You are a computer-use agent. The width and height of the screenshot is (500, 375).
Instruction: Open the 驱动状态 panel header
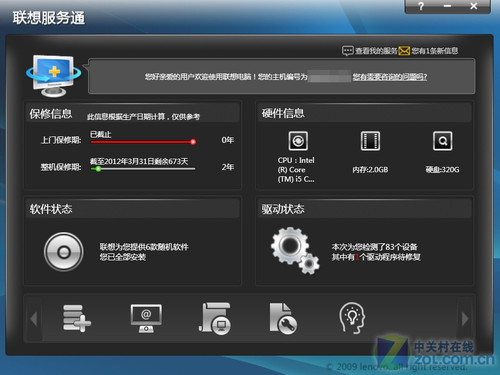point(364,209)
